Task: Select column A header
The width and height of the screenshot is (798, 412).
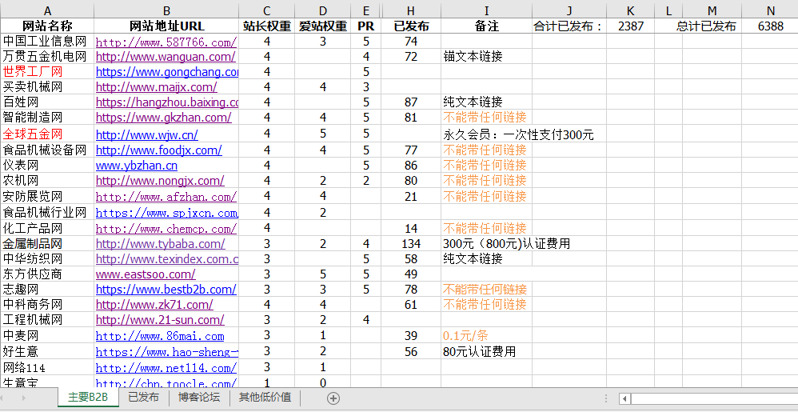Action: pyautogui.click(x=47, y=10)
